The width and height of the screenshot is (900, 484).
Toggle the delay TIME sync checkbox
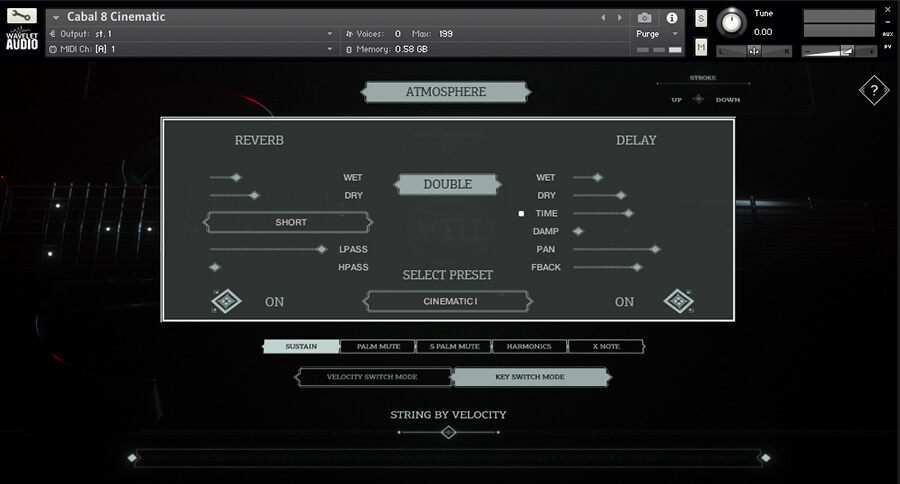point(521,214)
